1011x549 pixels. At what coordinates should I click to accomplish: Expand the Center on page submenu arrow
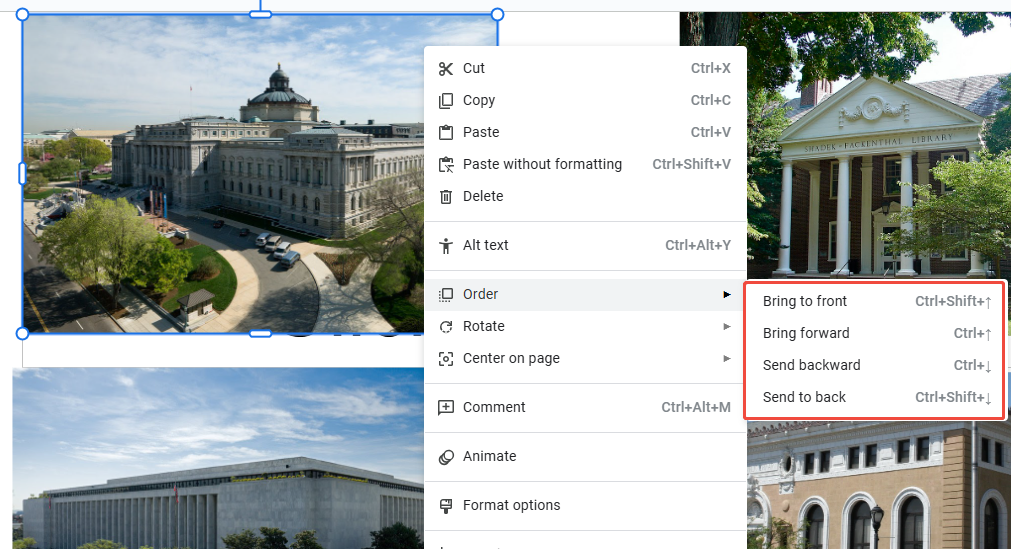pyautogui.click(x=727, y=359)
